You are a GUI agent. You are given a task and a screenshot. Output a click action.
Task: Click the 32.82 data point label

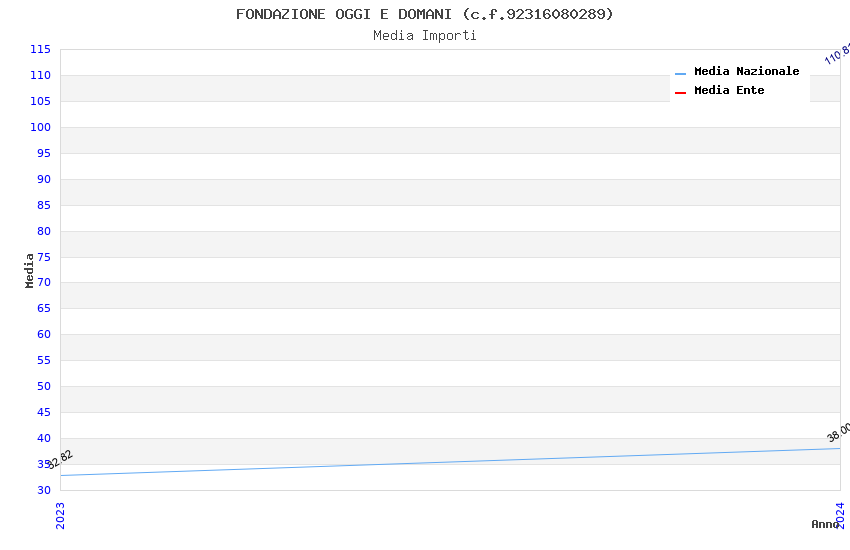(60, 459)
